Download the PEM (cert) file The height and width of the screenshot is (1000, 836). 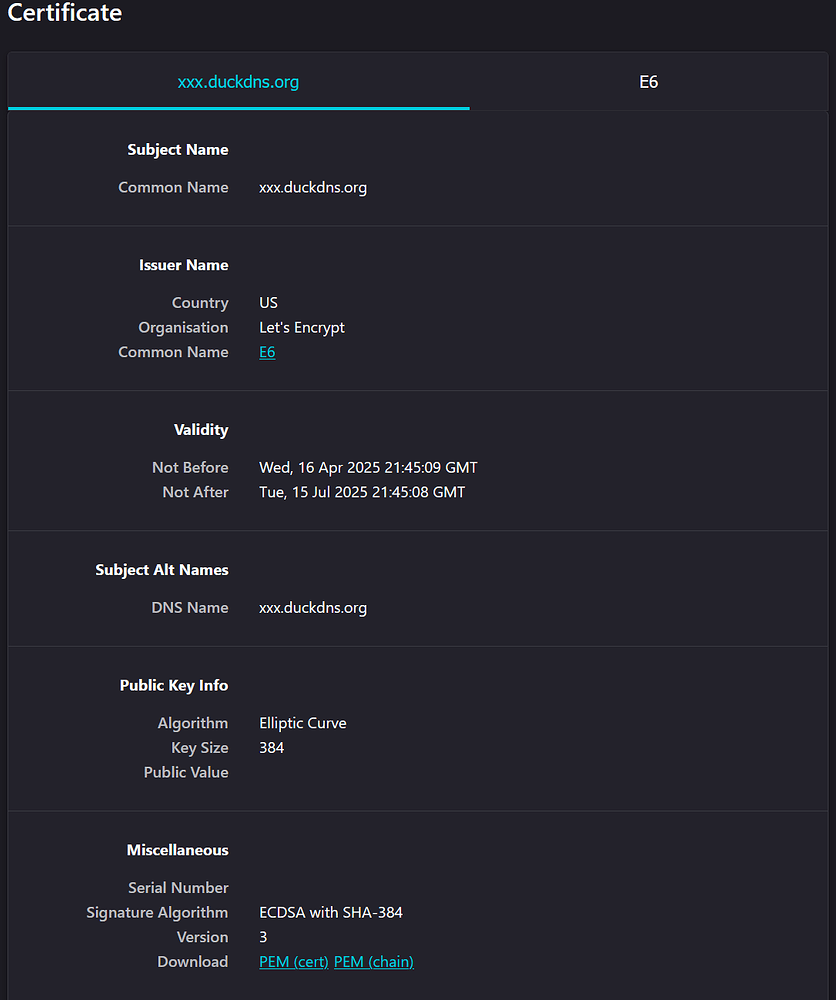click(x=293, y=961)
